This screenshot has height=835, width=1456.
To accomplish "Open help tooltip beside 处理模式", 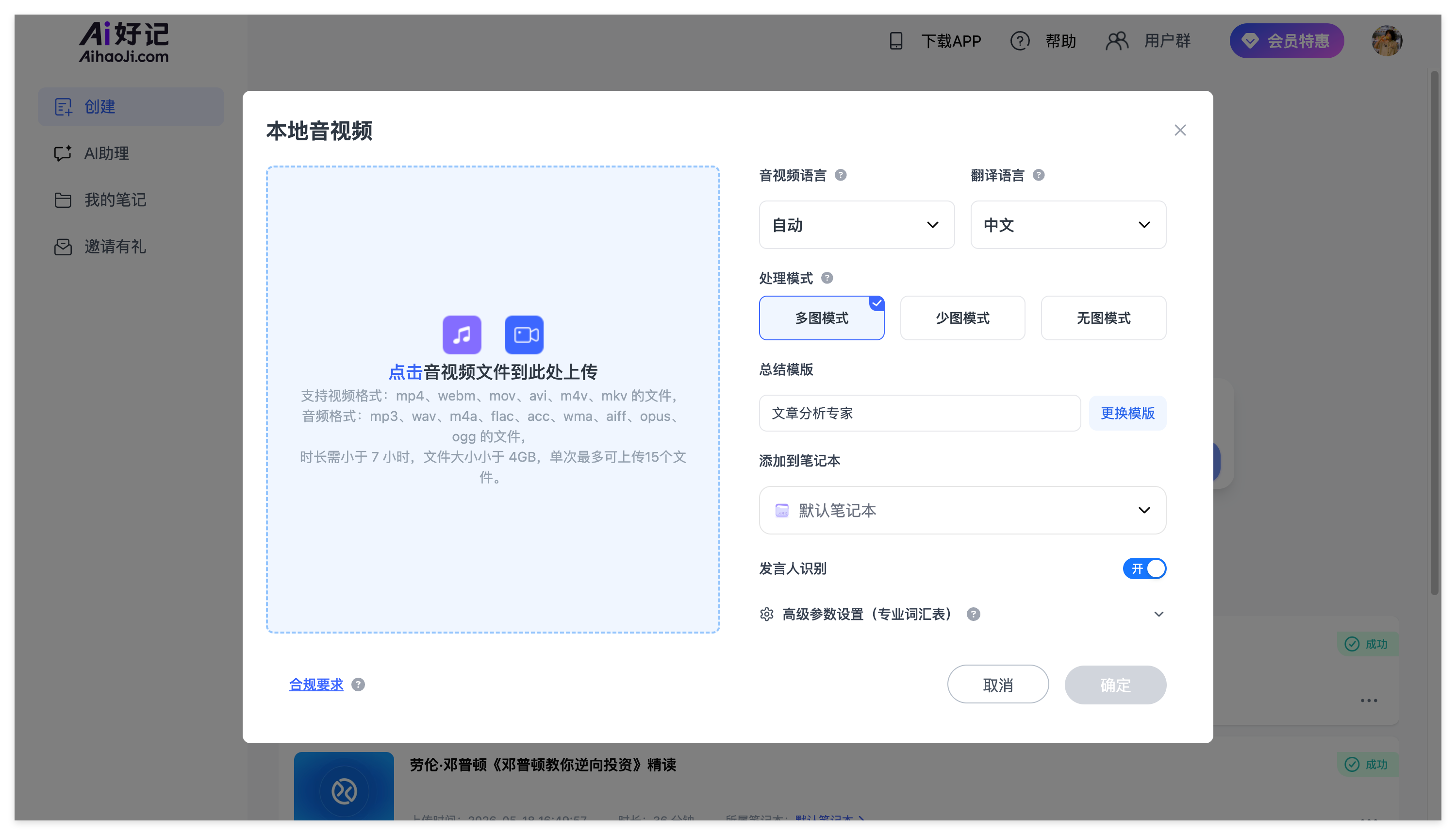I will coord(827,278).
